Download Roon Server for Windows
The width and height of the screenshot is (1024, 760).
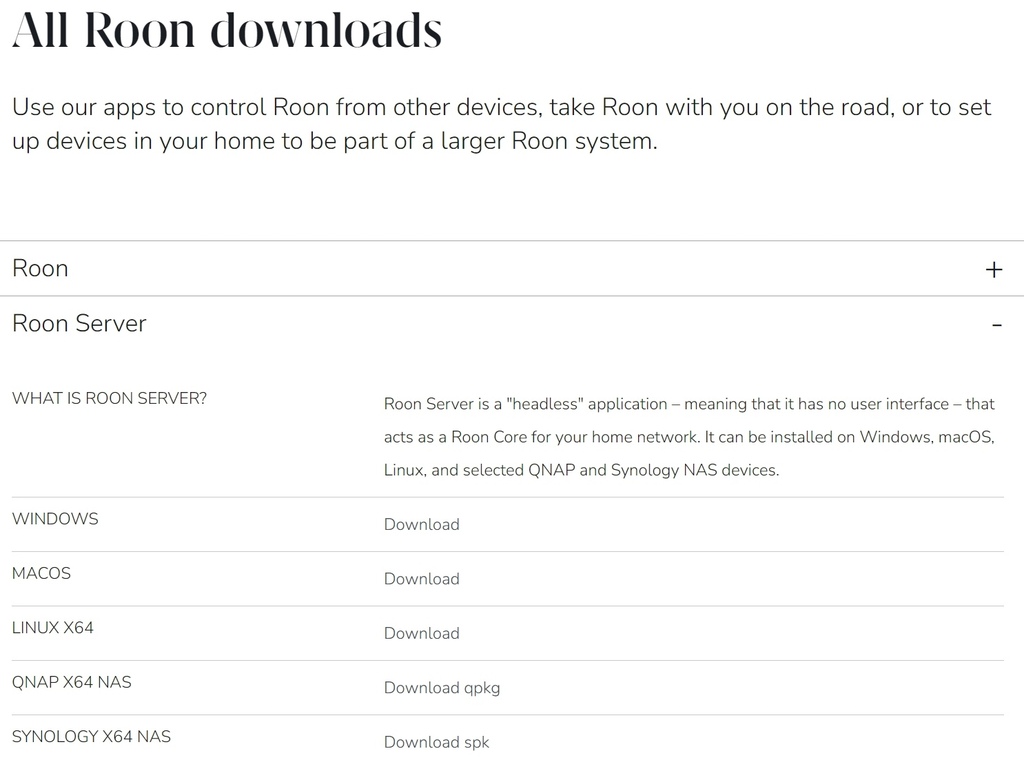[x=421, y=524]
